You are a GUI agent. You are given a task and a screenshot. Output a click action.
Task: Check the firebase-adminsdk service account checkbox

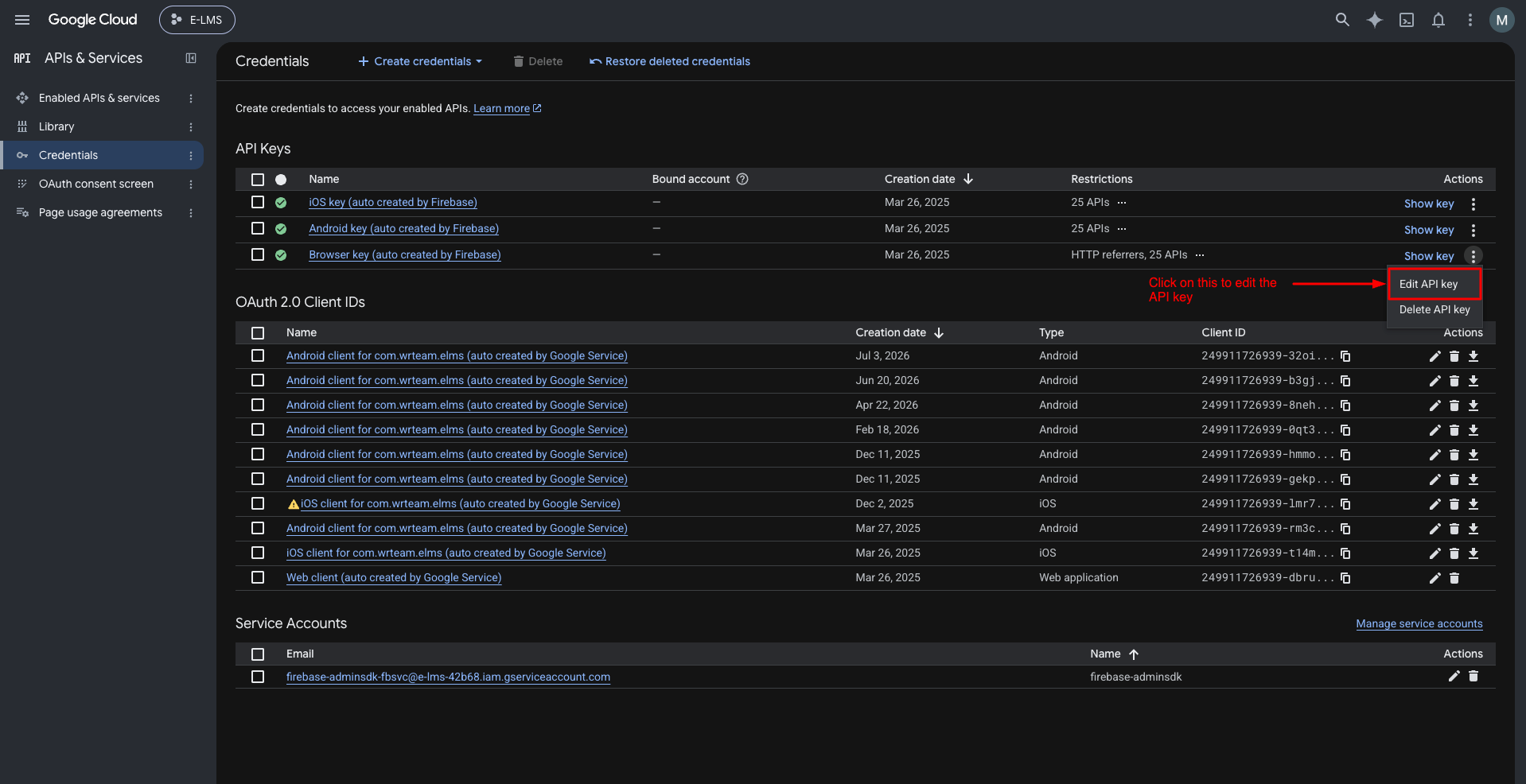pyautogui.click(x=258, y=677)
